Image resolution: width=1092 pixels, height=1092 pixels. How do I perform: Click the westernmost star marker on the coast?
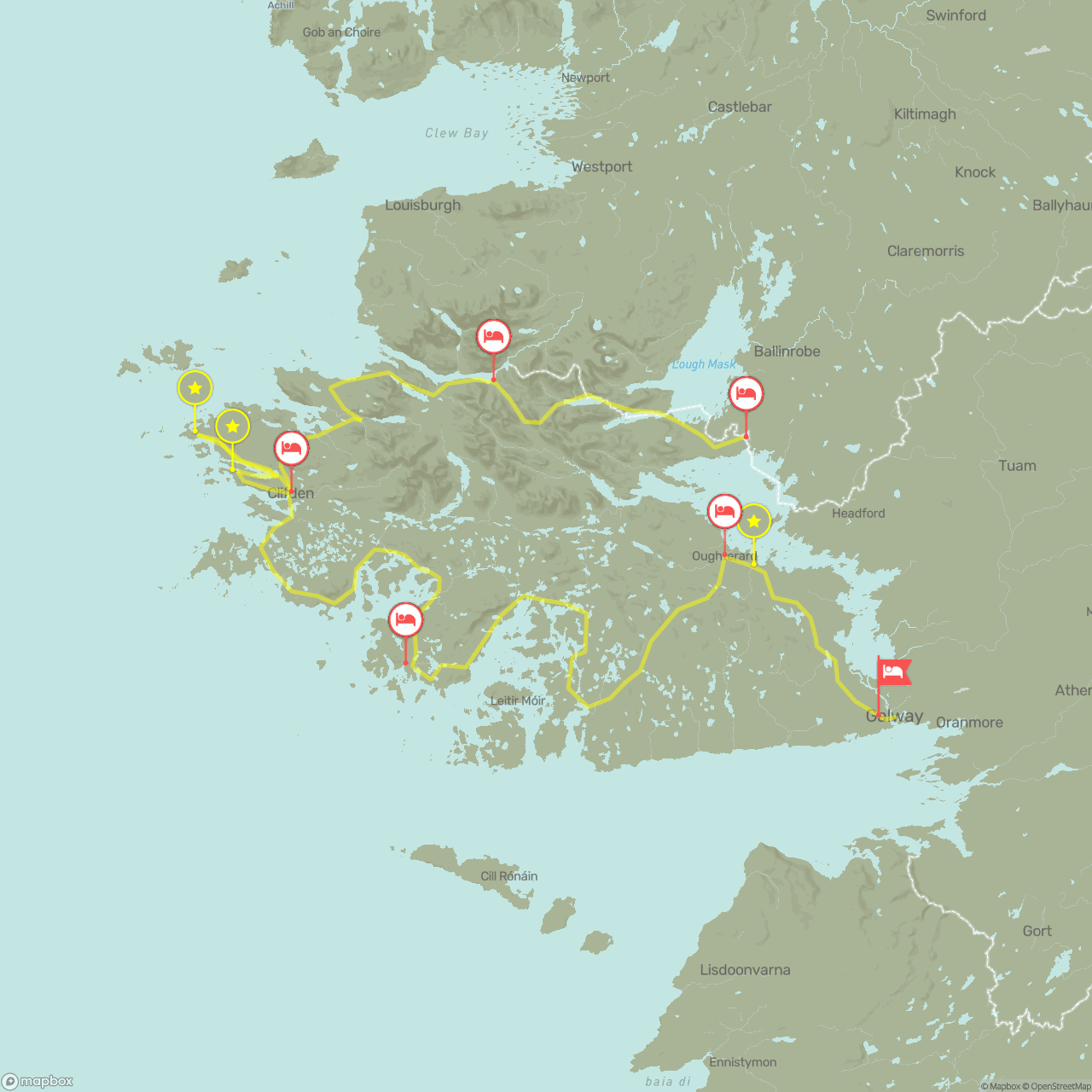pyautogui.click(x=195, y=388)
